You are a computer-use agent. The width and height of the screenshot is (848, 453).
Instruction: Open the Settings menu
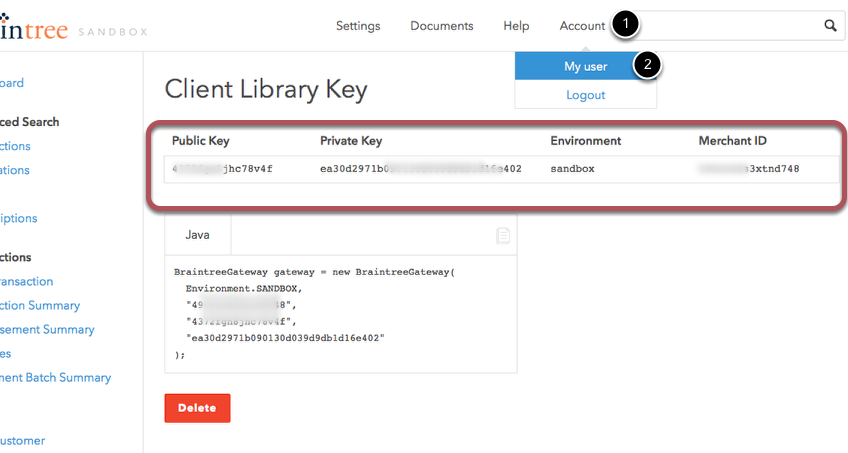click(x=358, y=26)
